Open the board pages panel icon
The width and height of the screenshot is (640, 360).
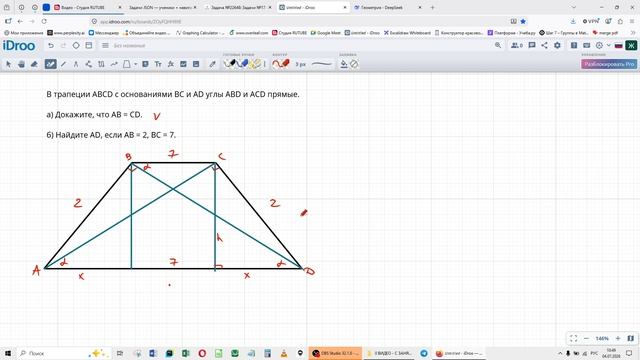pyautogui.click(x=89, y=45)
